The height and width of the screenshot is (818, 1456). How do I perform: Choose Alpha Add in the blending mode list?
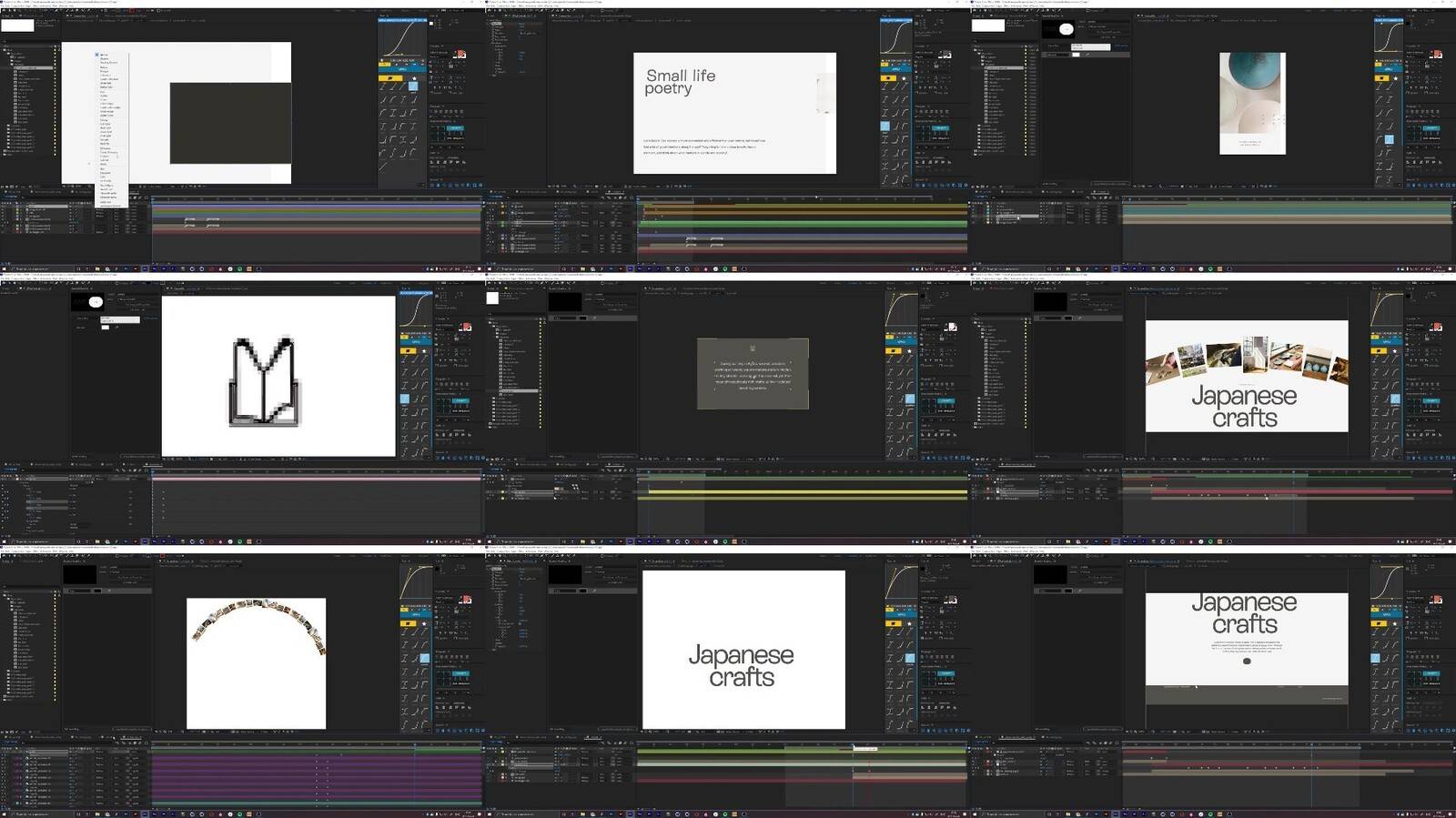pos(106,201)
